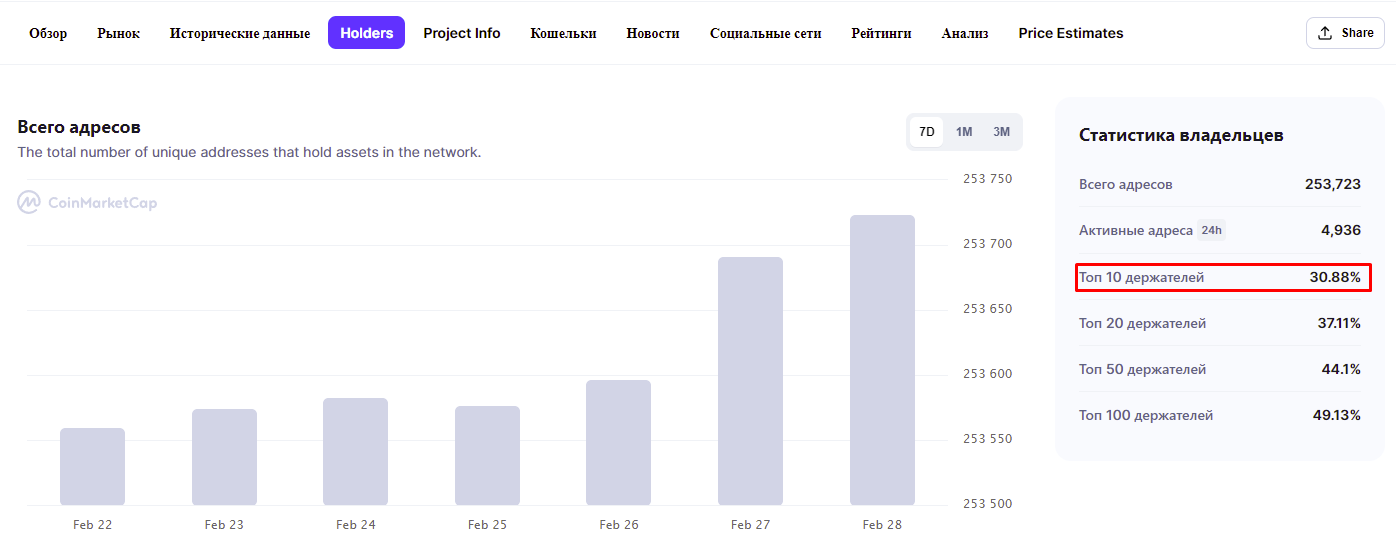This screenshot has height=537, width=1396.
Task: Go to Социальные сети tab
Action: pos(766,33)
